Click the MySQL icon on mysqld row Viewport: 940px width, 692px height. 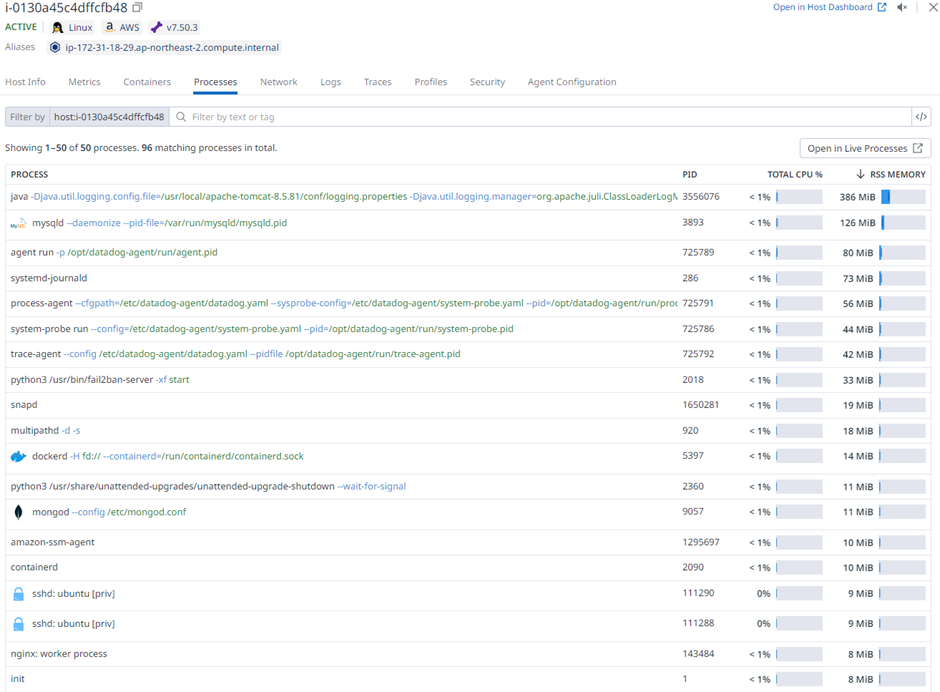coord(19,223)
